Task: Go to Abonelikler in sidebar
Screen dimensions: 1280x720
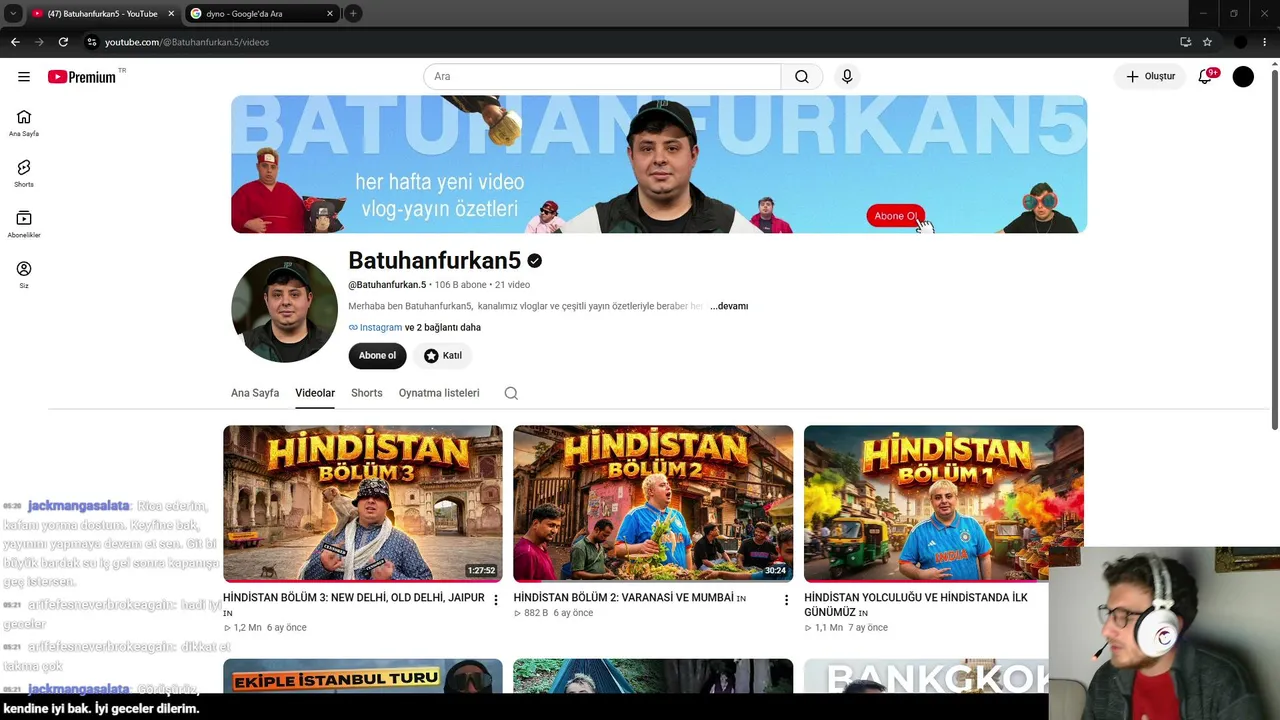Action: (x=24, y=224)
